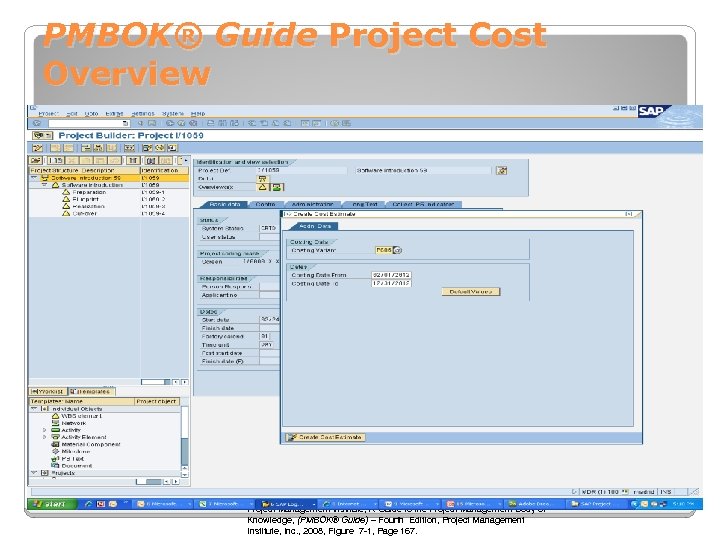Viewport: 720px width, 540px height.
Task: Click the Costing Date From field
Action: [391, 275]
